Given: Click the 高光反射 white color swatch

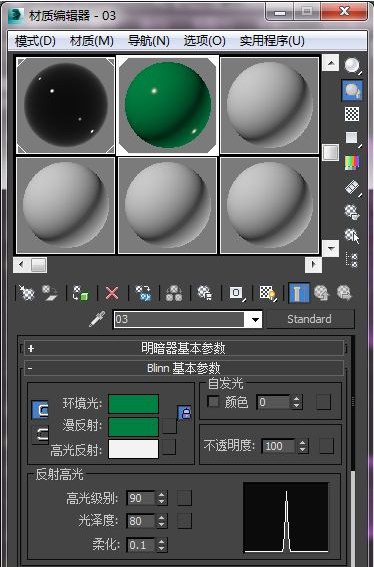Looking at the screenshot, I should [x=133, y=449].
